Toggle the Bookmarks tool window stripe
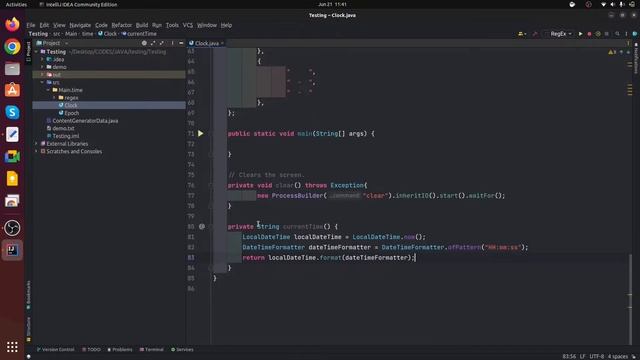Screen dimensions: 640x360 (28, 295)
